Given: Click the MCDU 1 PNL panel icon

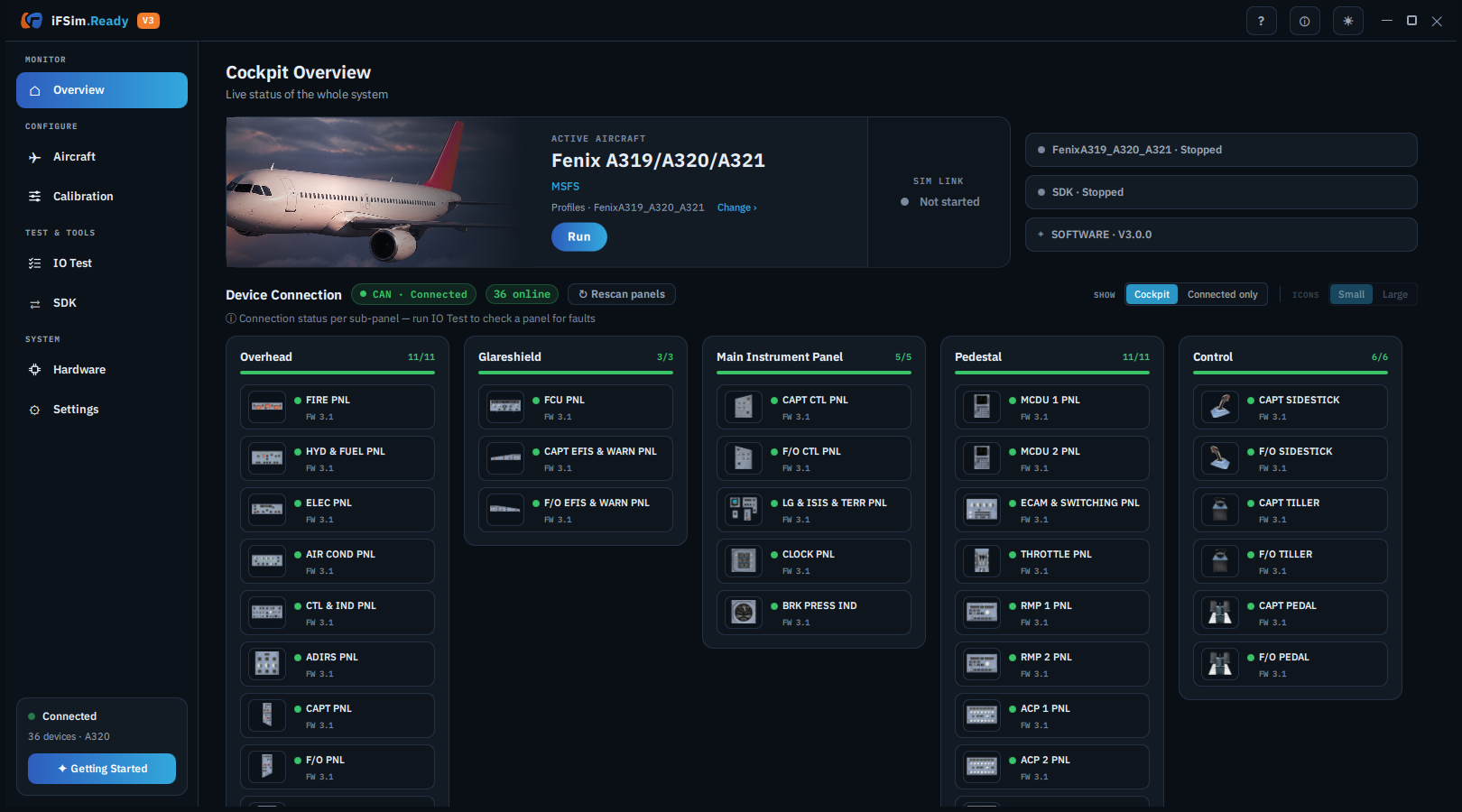Looking at the screenshot, I should (x=982, y=407).
